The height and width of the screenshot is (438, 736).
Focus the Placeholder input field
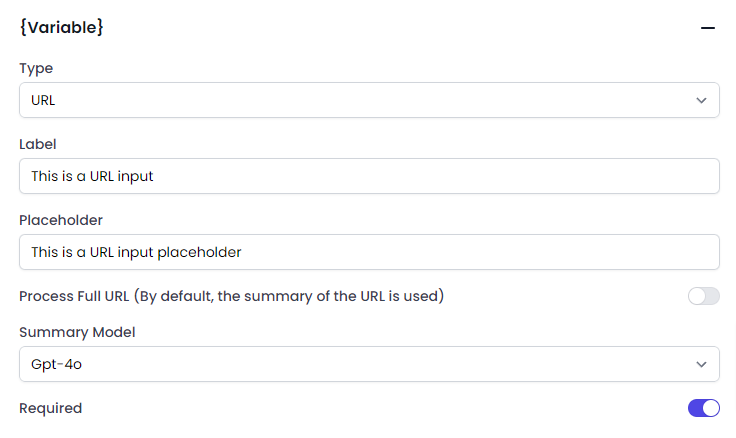point(369,252)
